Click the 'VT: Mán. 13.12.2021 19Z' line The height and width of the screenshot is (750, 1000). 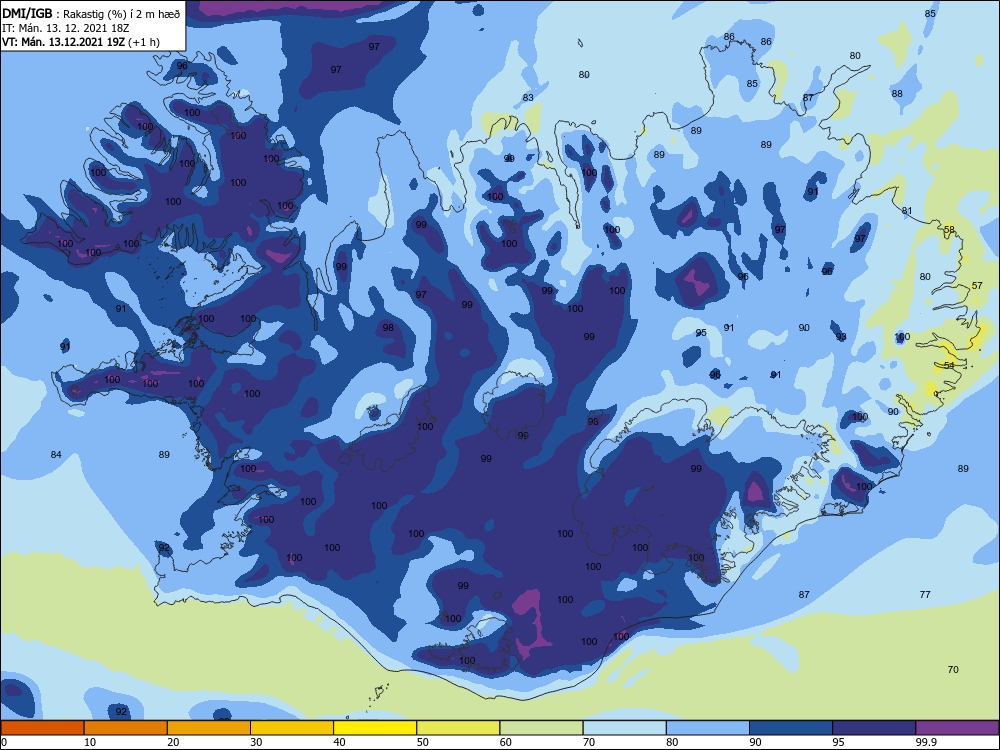[x=64, y=42]
